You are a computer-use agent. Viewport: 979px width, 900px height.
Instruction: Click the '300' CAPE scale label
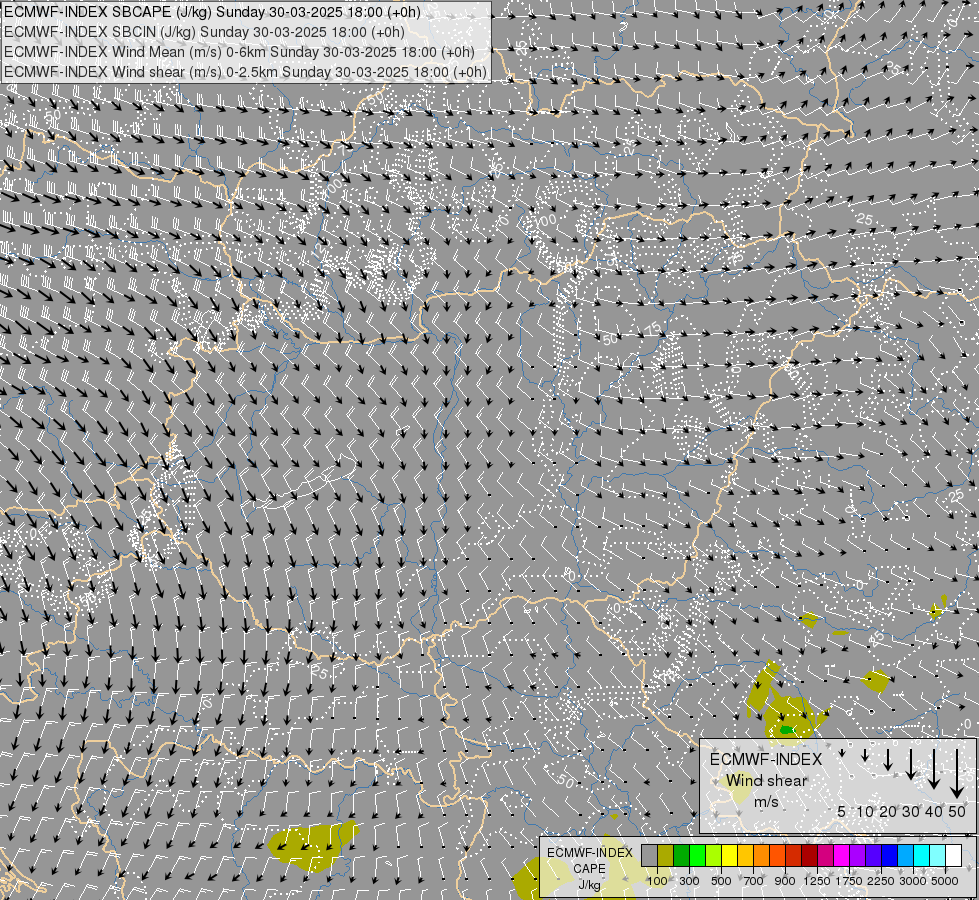[x=689, y=881]
